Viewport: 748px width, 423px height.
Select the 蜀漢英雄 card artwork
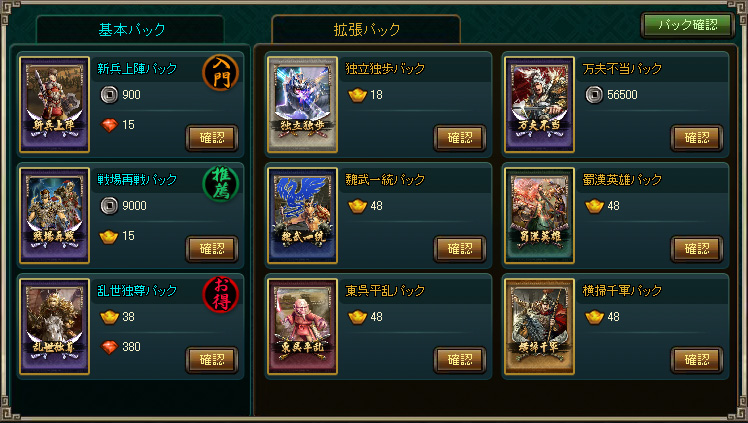[x=540, y=216]
